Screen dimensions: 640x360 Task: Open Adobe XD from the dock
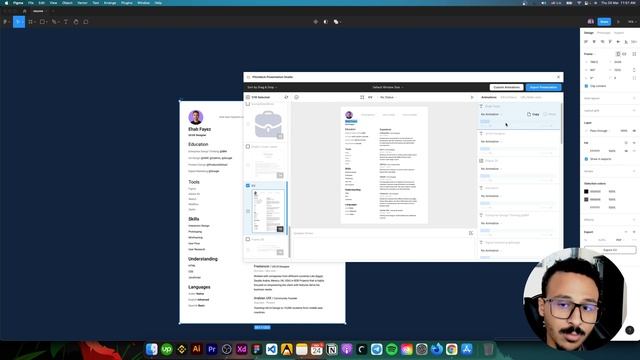(x=241, y=349)
